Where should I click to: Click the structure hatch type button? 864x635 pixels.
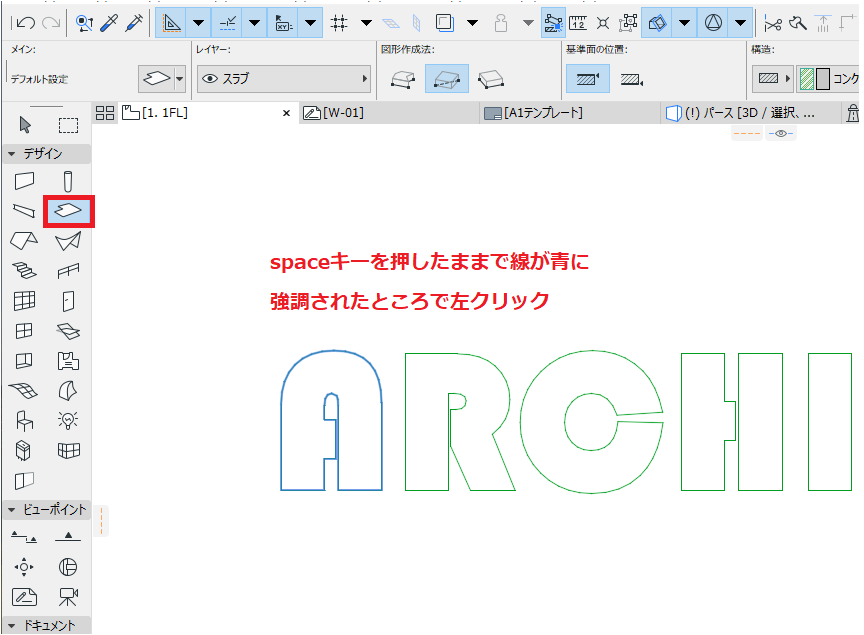774,78
